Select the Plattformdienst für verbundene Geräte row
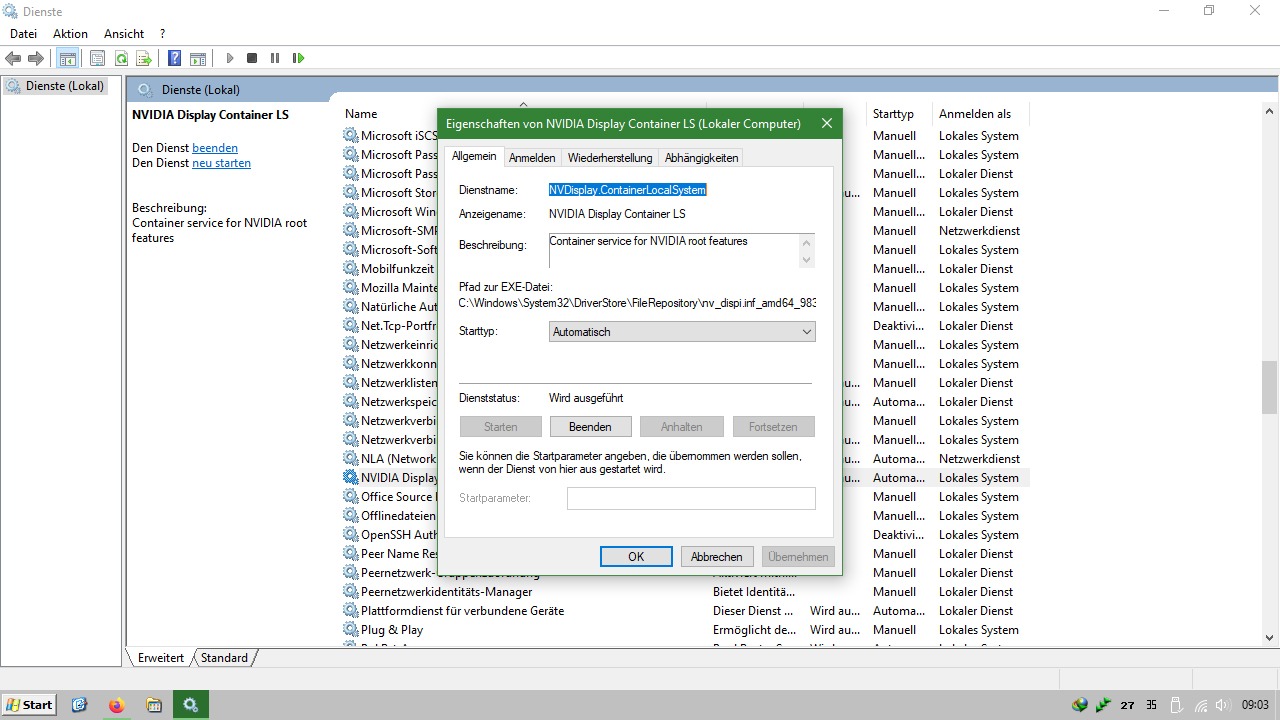1280x720 pixels. [x=685, y=611]
